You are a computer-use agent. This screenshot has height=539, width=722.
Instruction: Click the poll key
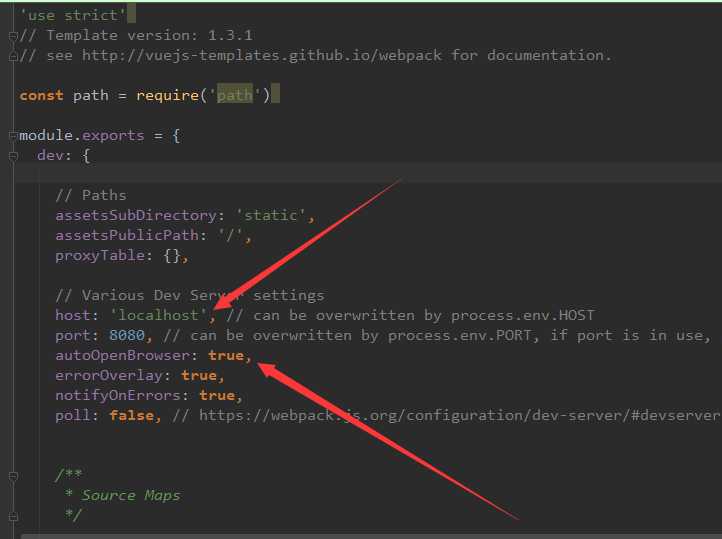(73, 415)
